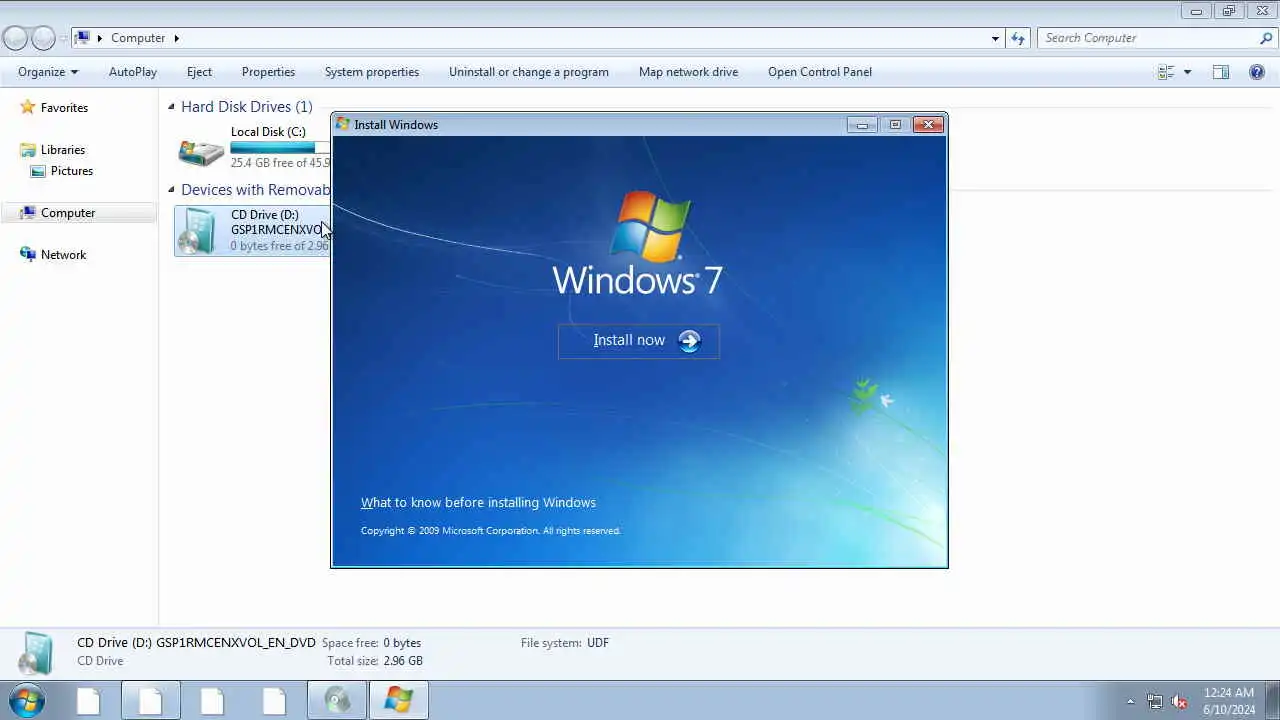Click the Local Disk (C:) label
Viewport: 1280px width, 720px height.
click(268, 132)
